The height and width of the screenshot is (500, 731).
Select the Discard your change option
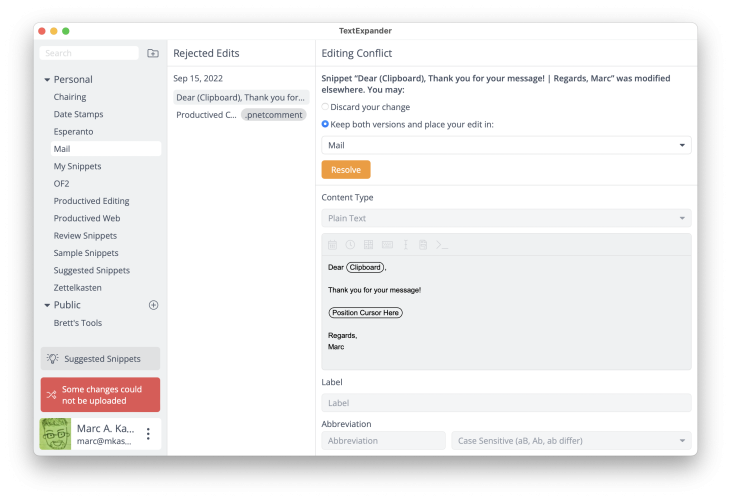[325, 107]
